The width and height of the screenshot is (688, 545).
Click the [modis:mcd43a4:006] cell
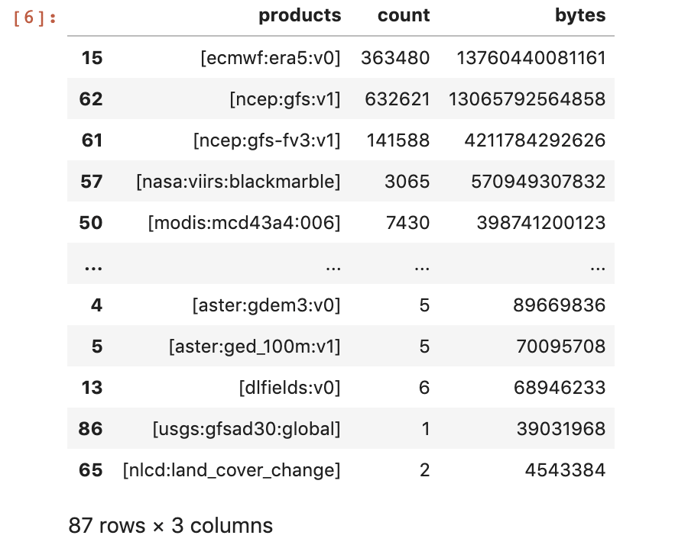[x=244, y=223]
